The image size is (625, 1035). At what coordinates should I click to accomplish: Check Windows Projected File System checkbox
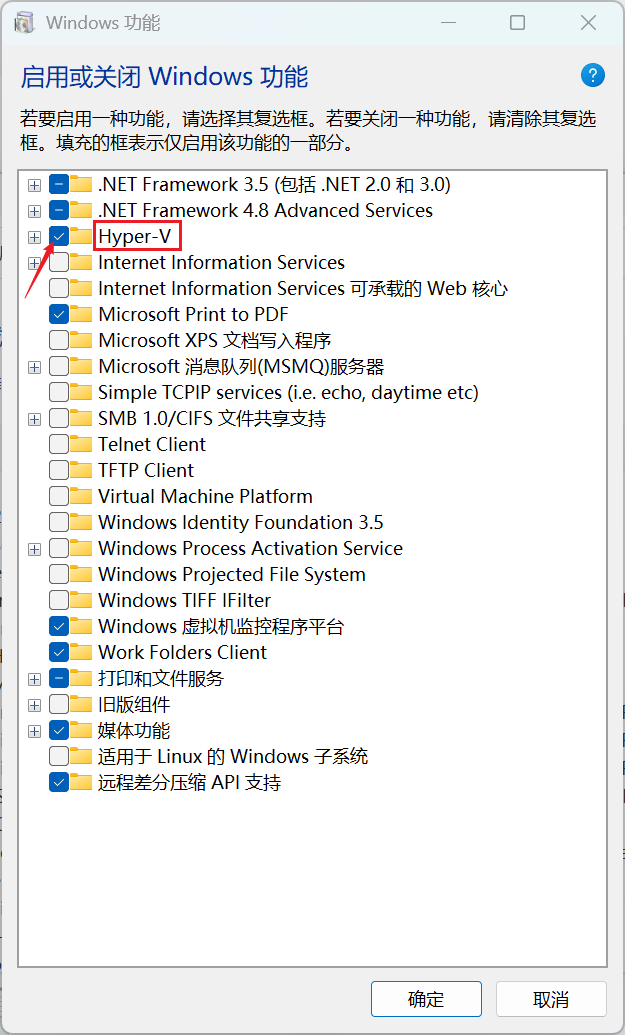(x=59, y=574)
